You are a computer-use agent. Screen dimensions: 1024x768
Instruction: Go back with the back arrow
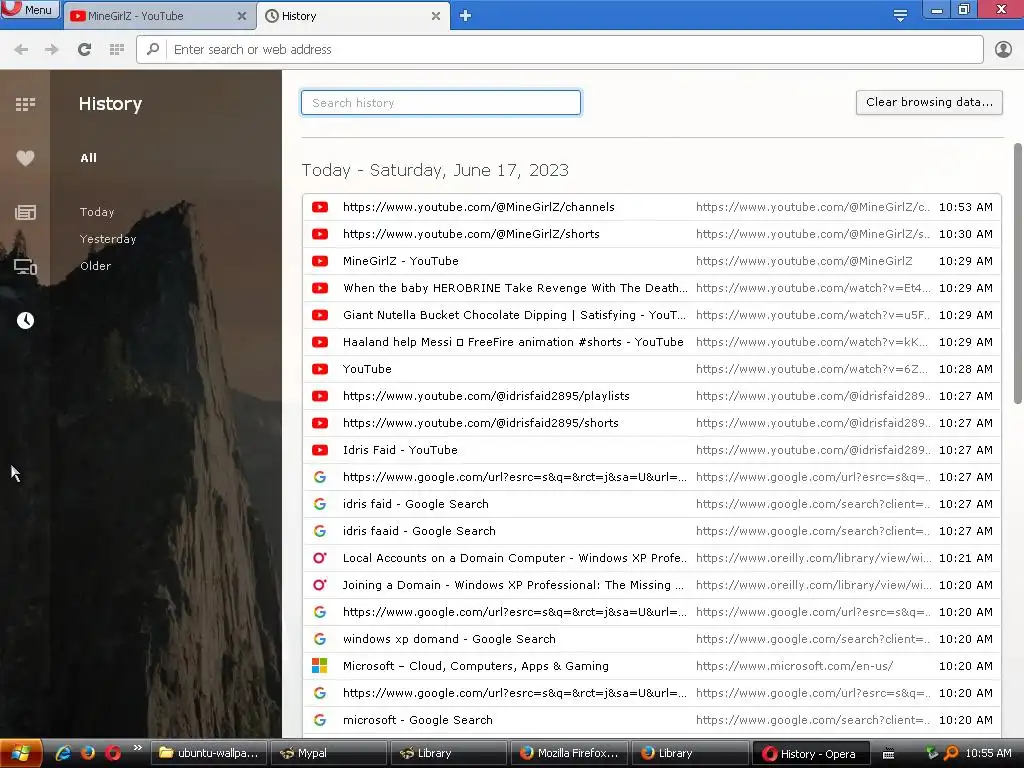point(21,50)
